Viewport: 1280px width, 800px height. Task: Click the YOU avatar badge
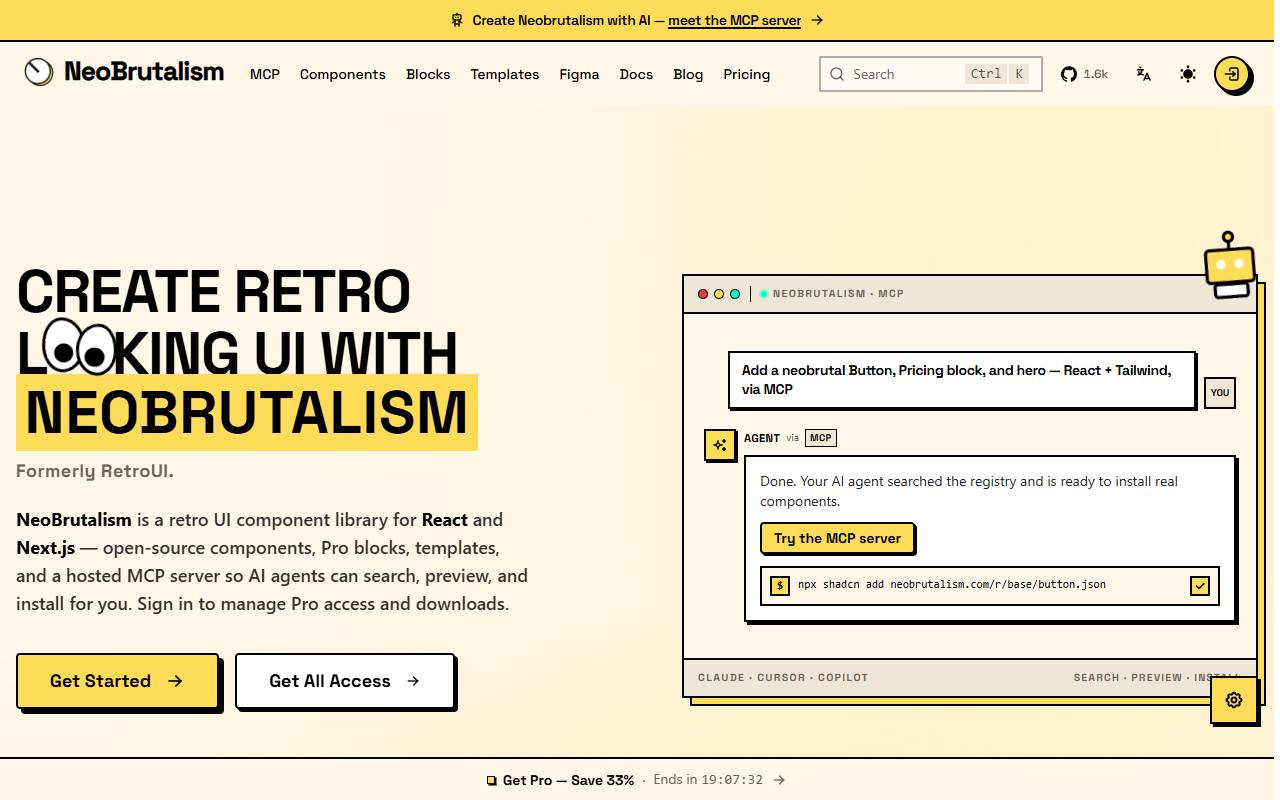pyautogui.click(x=1220, y=393)
